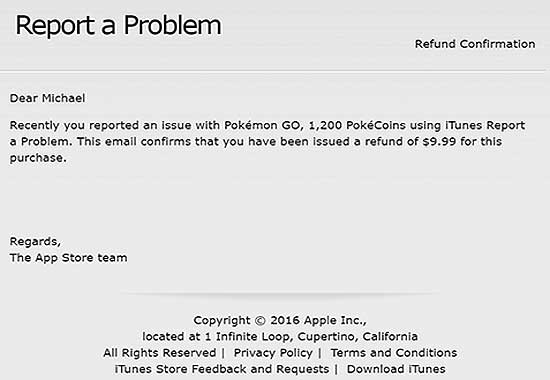Click the All Rights Reserved text
Image resolution: width=550 pixels, height=380 pixels.
[160, 353]
